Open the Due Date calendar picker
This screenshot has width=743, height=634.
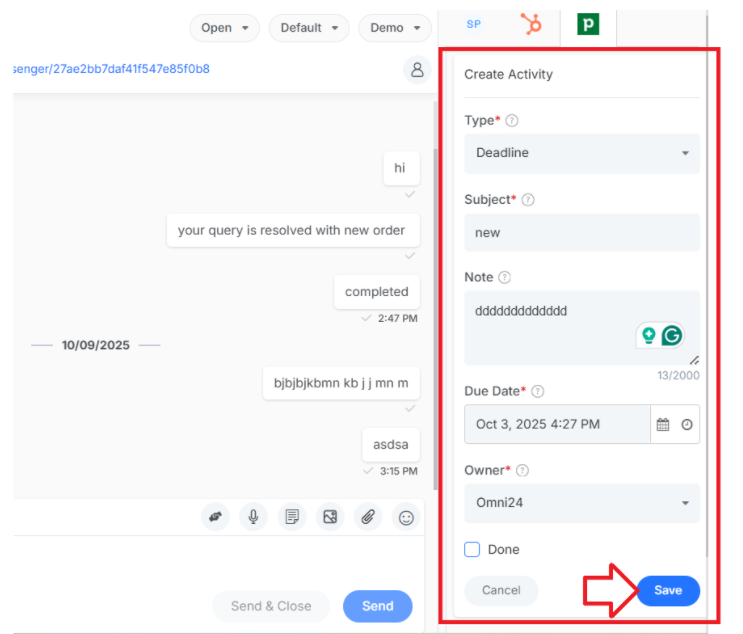[663, 425]
